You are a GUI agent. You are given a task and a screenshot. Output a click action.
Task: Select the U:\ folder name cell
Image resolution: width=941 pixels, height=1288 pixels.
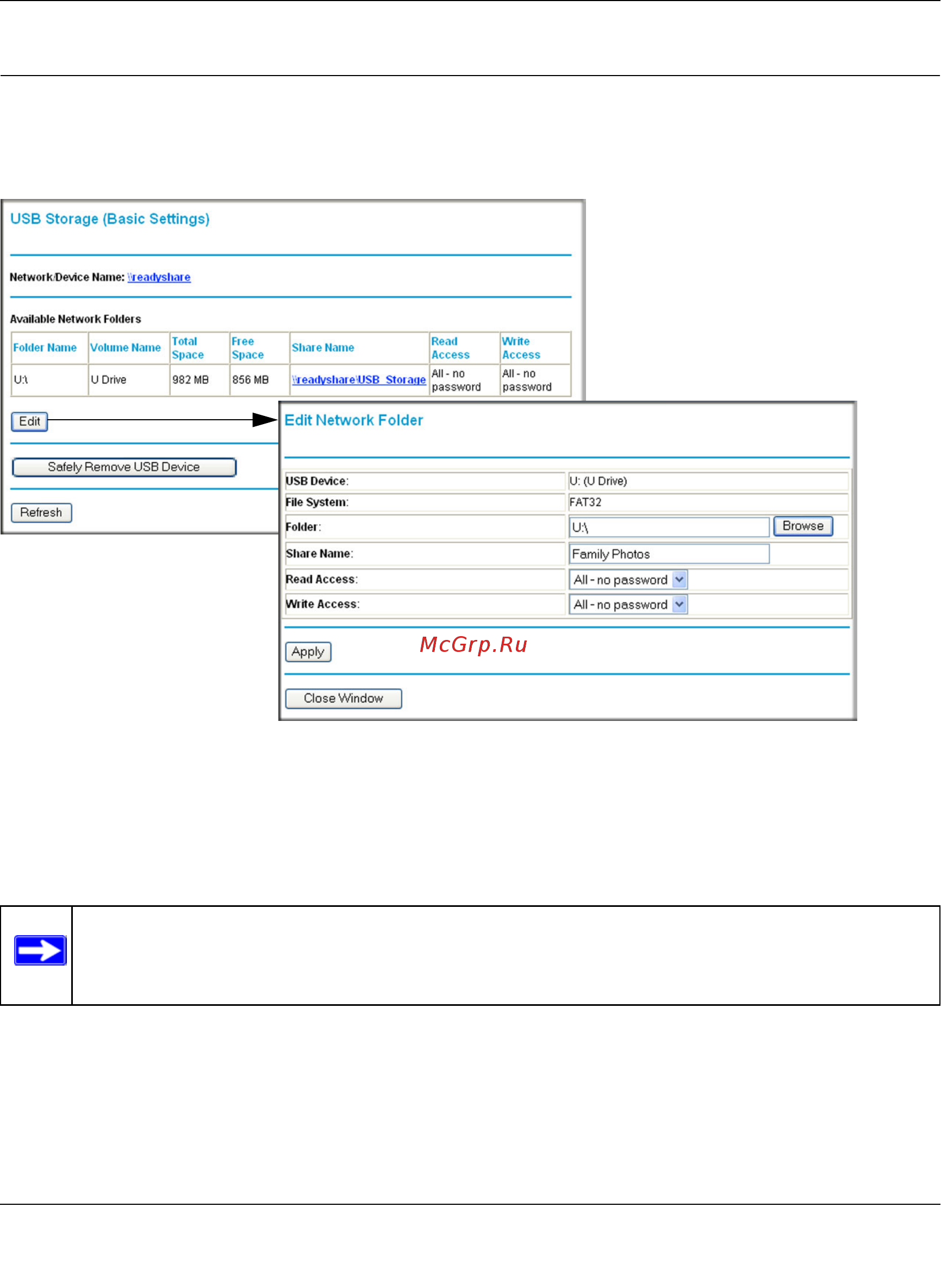coord(50,380)
